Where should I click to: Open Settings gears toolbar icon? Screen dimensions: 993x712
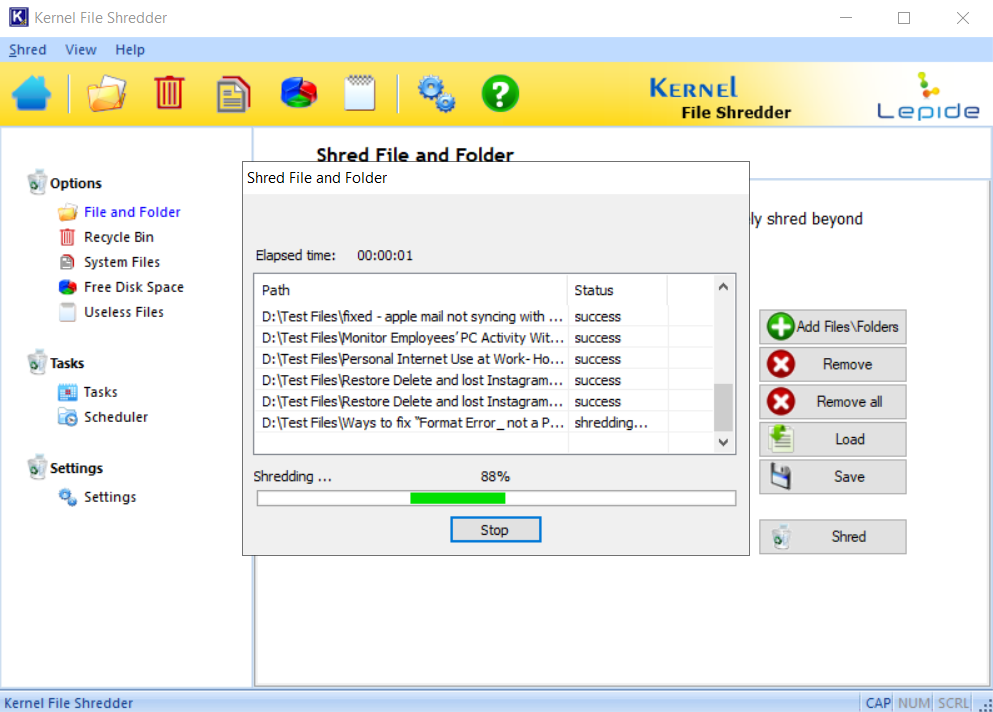(x=436, y=94)
